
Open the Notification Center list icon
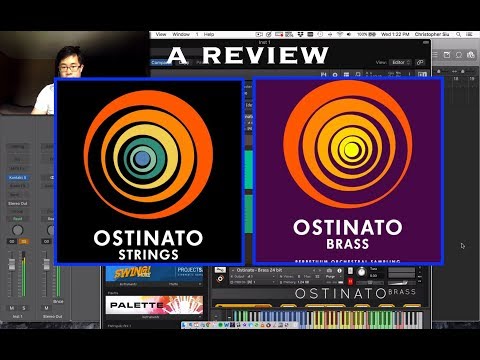click(x=470, y=34)
